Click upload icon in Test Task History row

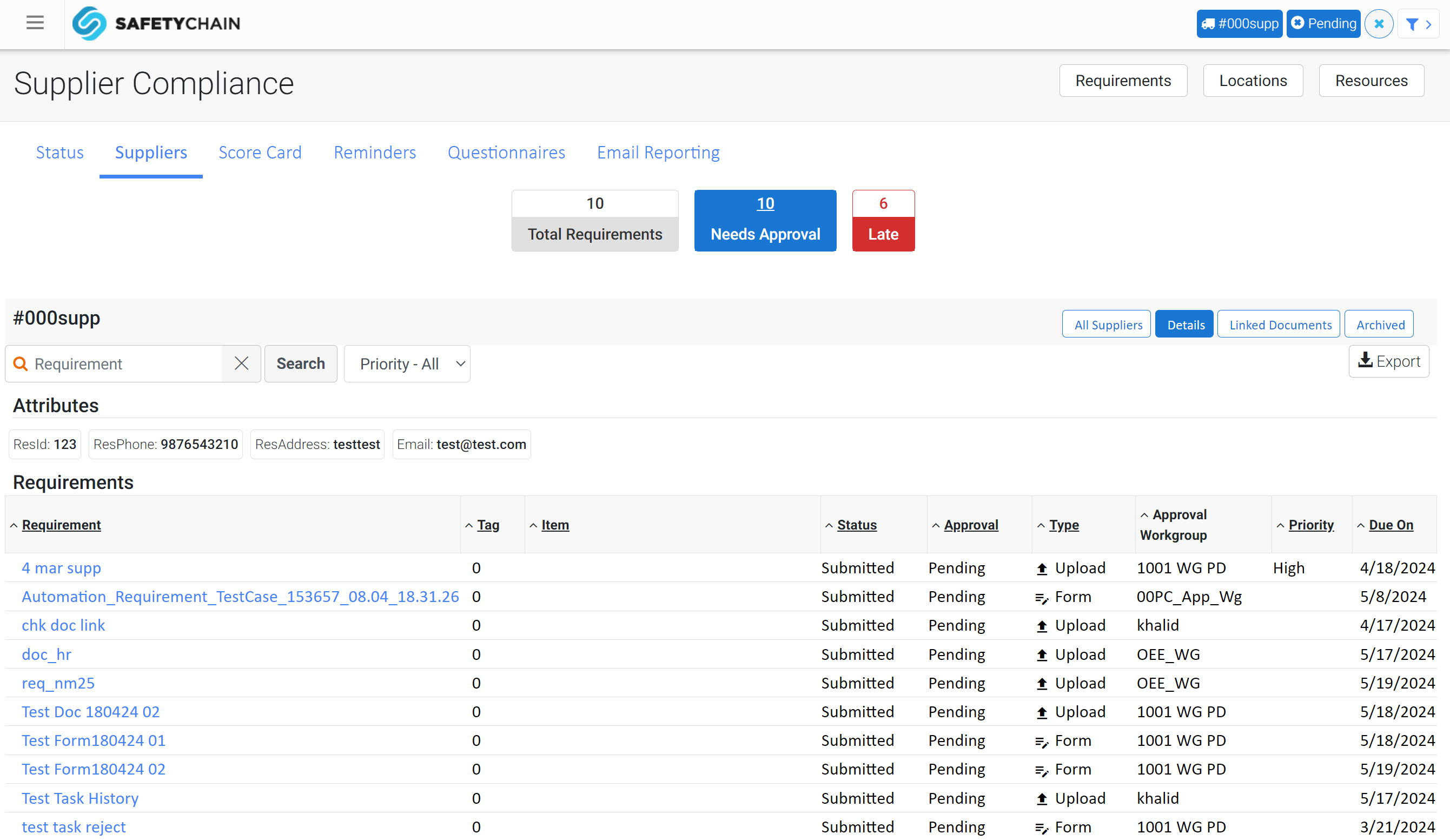click(x=1042, y=798)
